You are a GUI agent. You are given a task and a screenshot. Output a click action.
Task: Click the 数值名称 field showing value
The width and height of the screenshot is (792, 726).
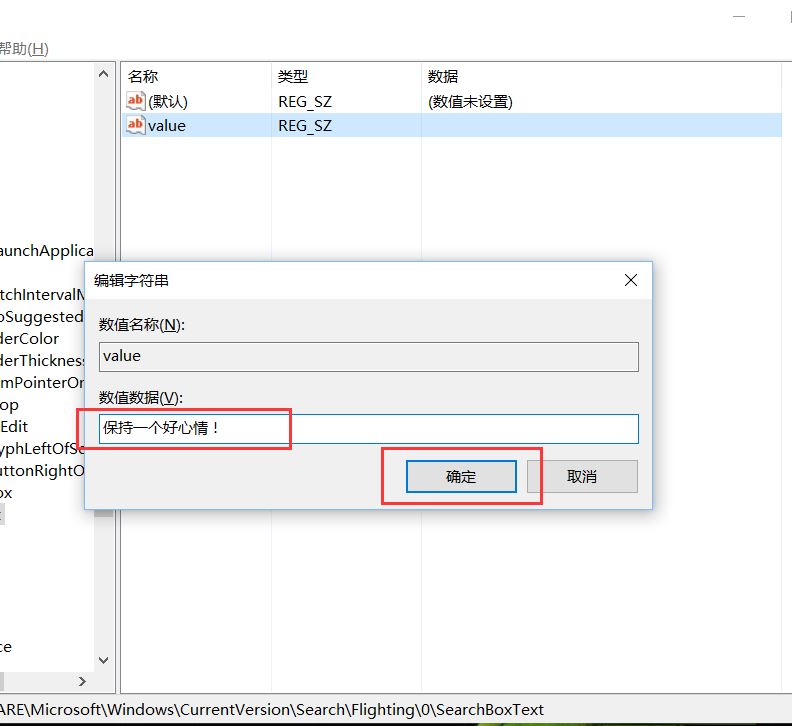tap(368, 357)
